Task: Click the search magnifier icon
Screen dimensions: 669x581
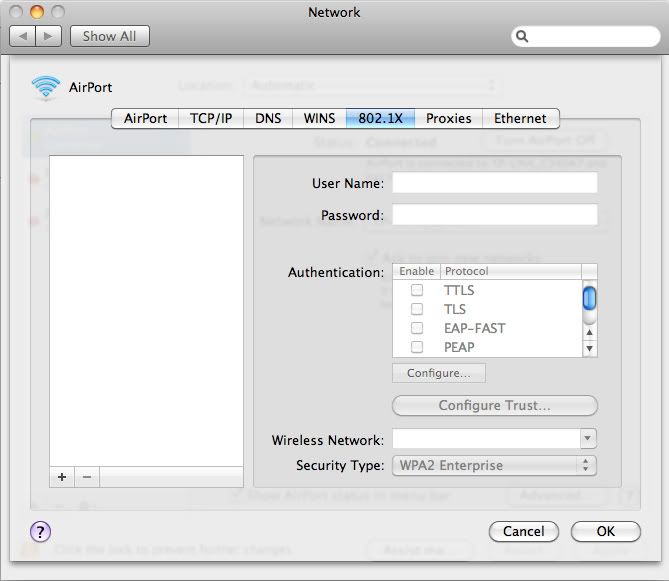Action: coord(522,36)
